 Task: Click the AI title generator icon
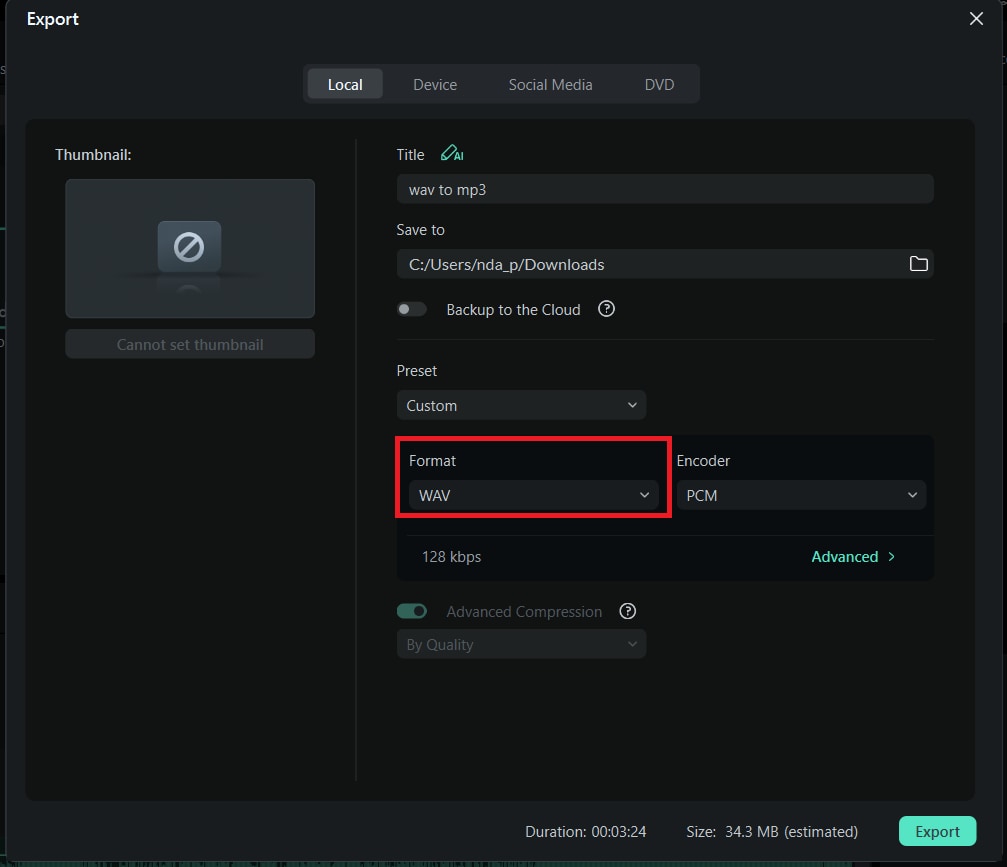[x=452, y=154]
